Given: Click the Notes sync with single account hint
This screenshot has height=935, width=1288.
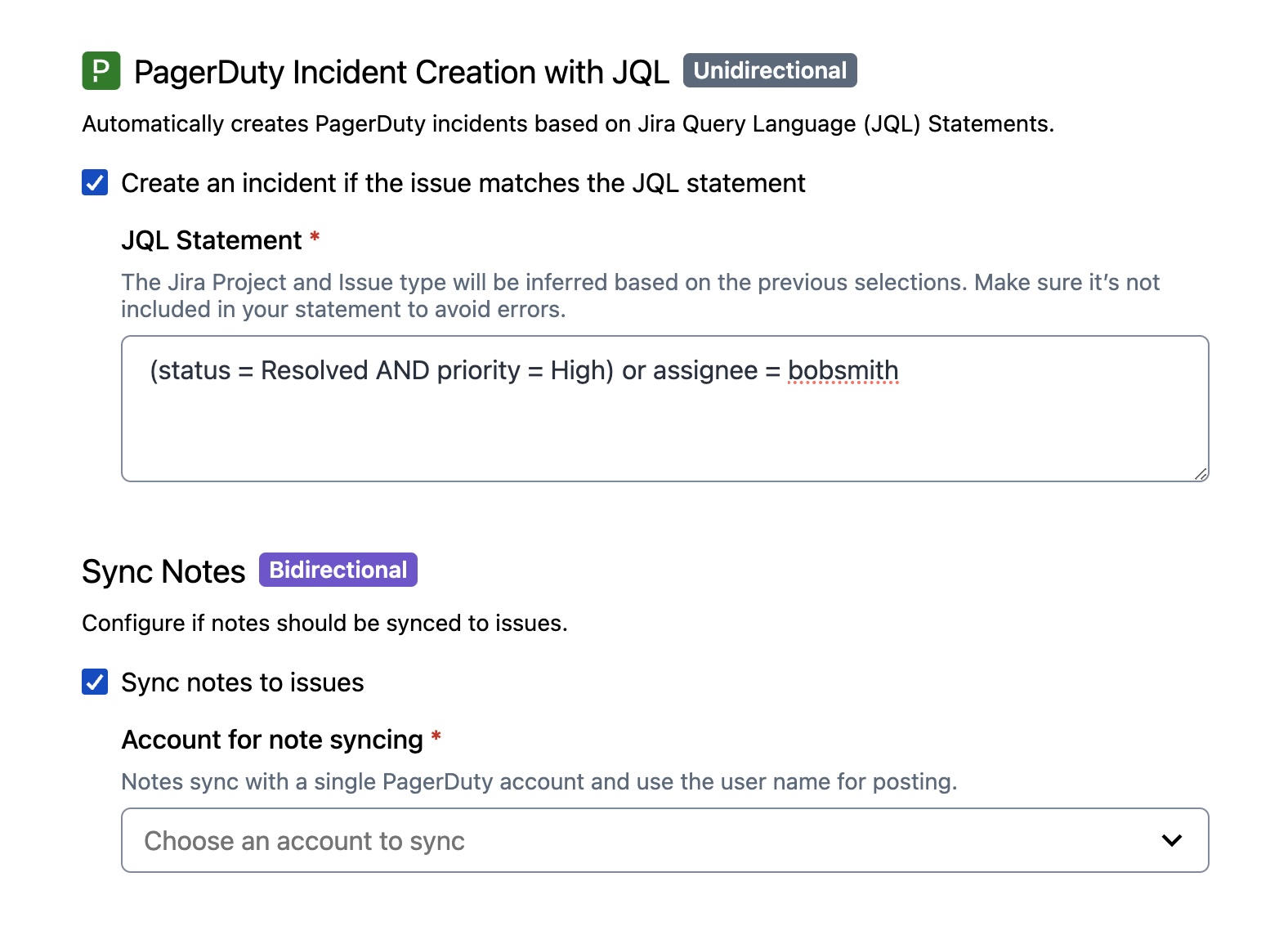Looking at the screenshot, I should tap(538, 781).
